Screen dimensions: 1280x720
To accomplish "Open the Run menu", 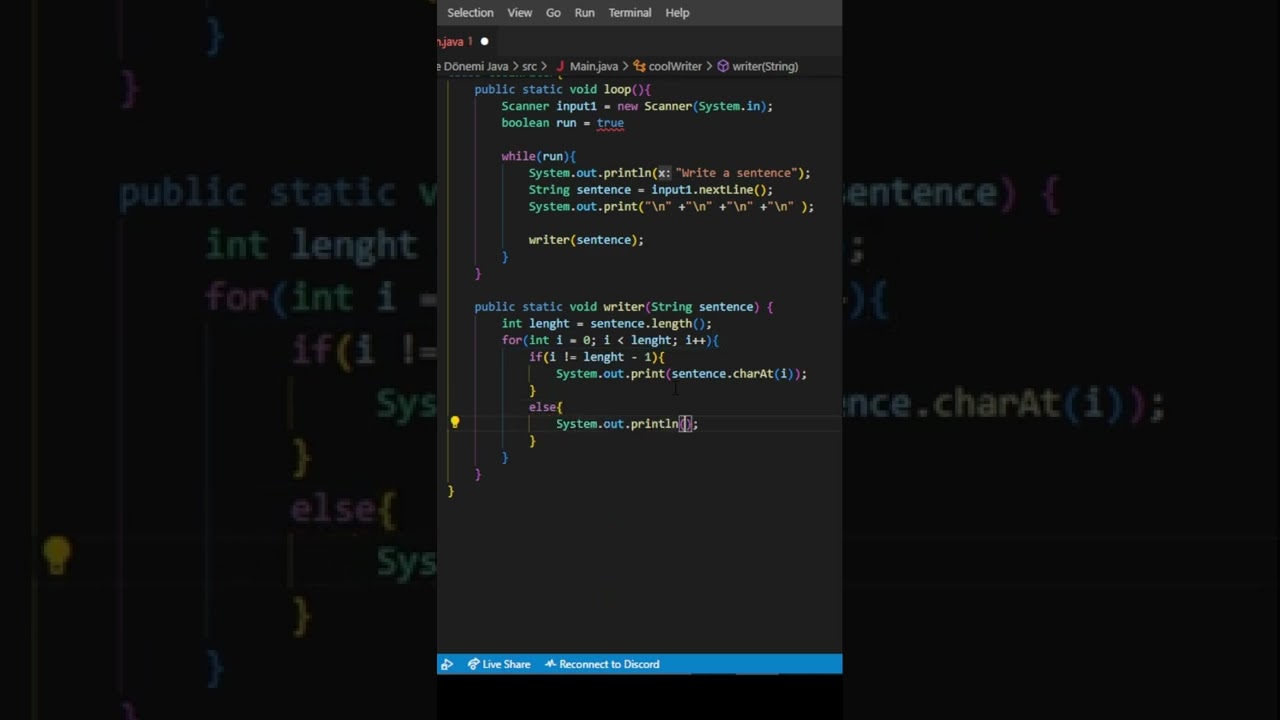I will (584, 13).
